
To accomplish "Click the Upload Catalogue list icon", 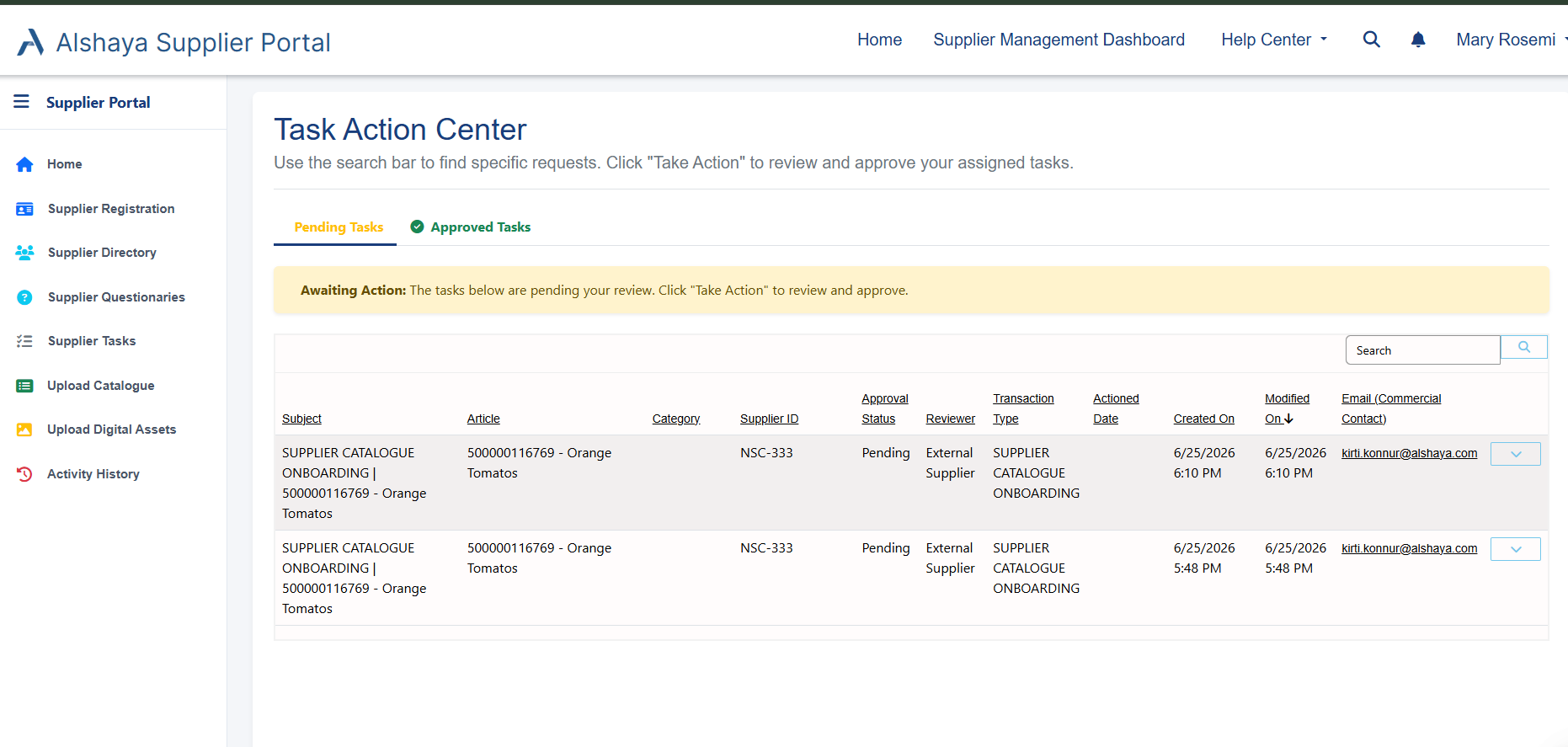I will pyautogui.click(x=24, y=386).
